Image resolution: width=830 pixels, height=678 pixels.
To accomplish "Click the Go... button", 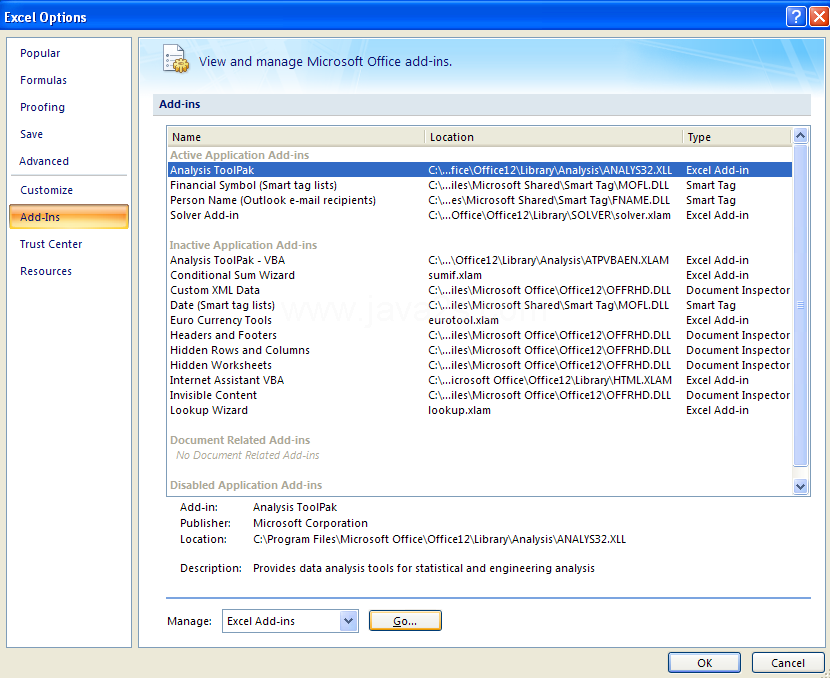I will coord(405,621).
